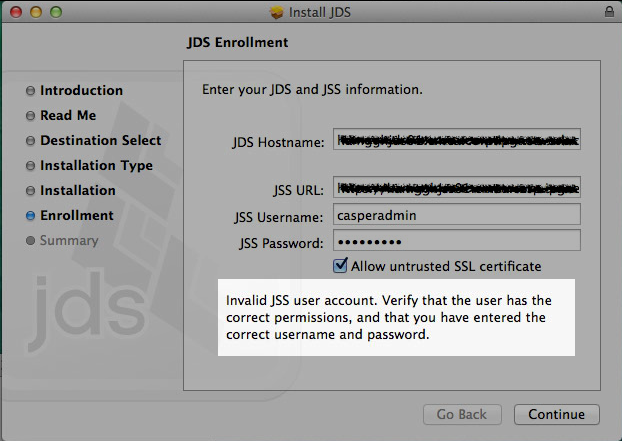Select the Summary step
Viewport: 622px width, 441px height.
[x=69, y=240]
